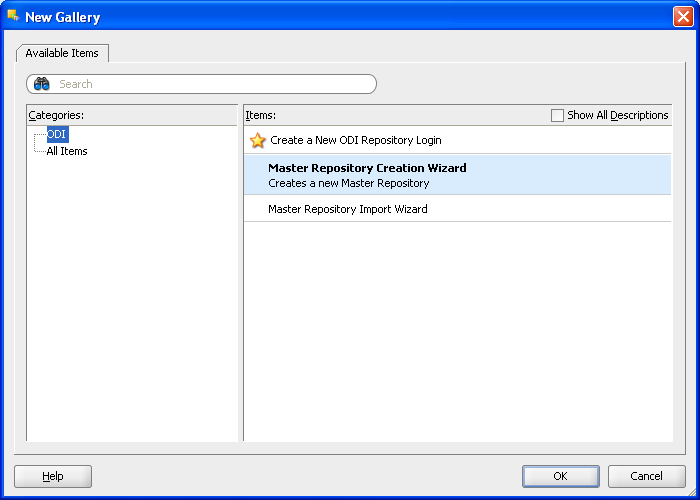Select the ODI category in the tree
The image size is (700, 500).
pos(57,134)
